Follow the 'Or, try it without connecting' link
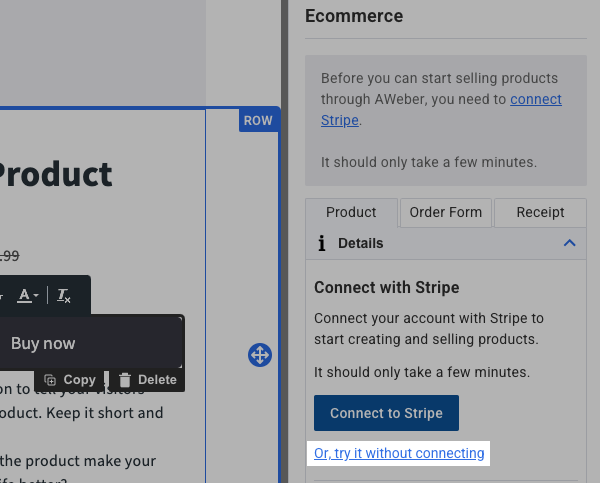Viewport: 600px width, 483px height. pyautogui.click(x=399, y=453)
